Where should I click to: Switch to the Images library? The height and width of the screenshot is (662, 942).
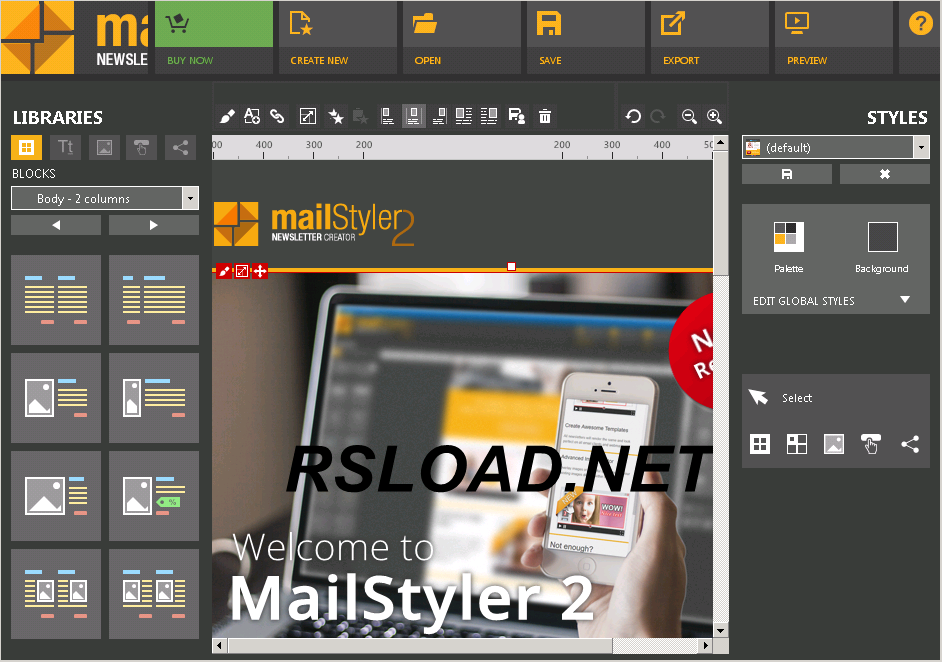point(104,147)
